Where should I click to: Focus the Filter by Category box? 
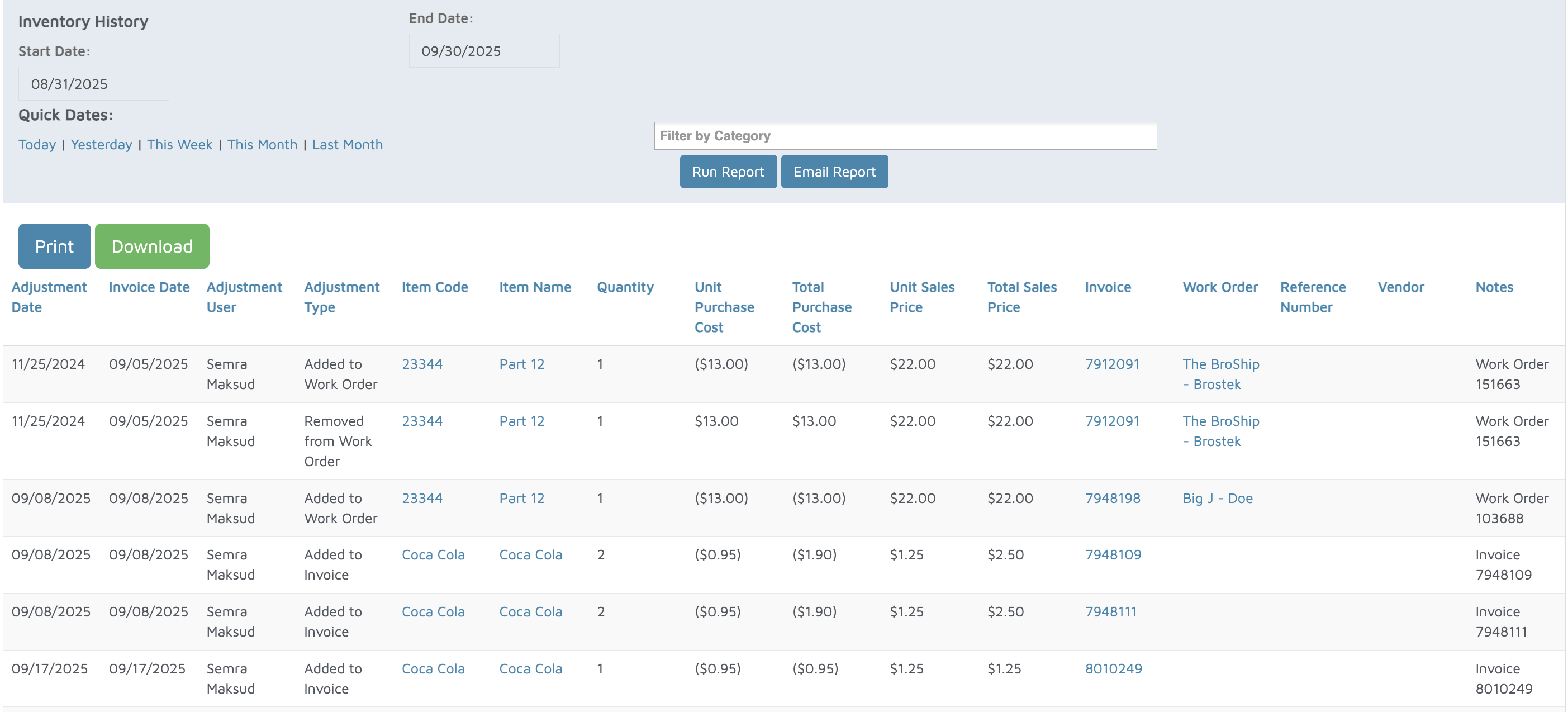(905, 136)
